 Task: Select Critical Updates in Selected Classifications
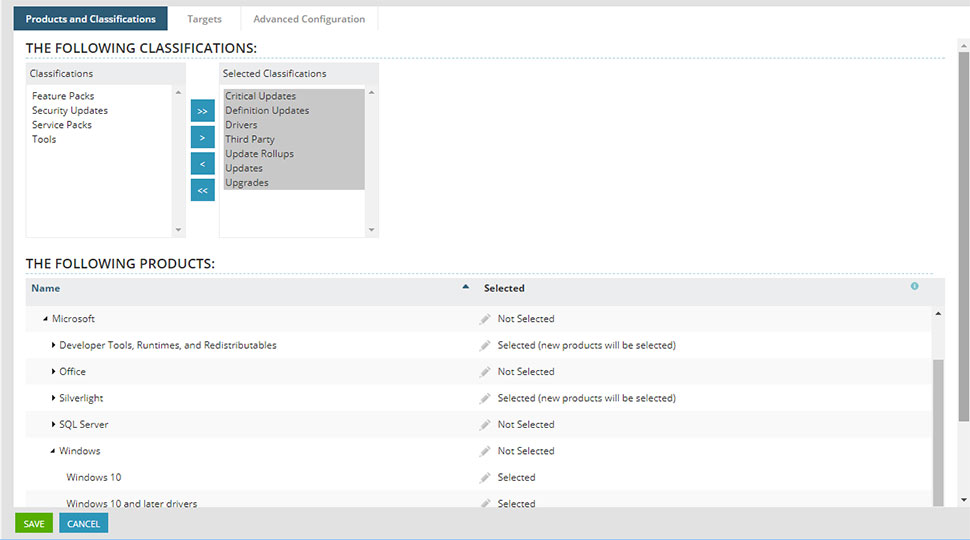(260, 96)
